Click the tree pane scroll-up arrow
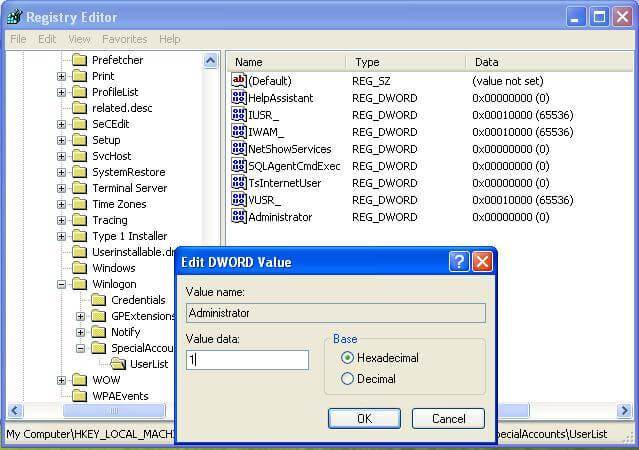The width and height of the screenshot is (639, 450). pyautogui.click(x=211, y=60)
